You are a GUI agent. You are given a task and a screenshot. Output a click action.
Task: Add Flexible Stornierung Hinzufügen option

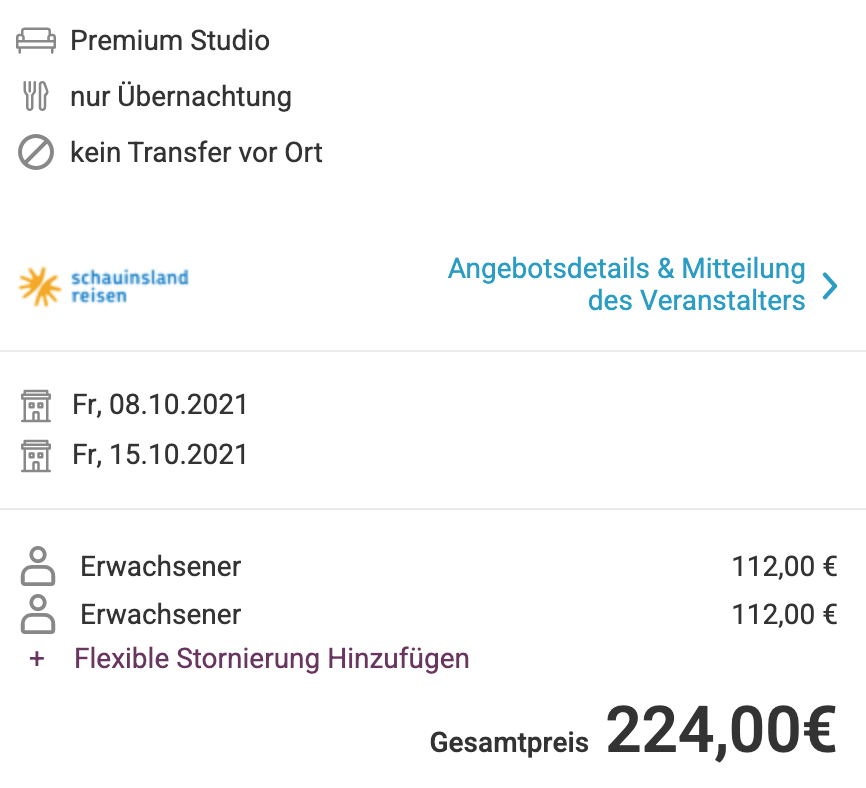272,659
